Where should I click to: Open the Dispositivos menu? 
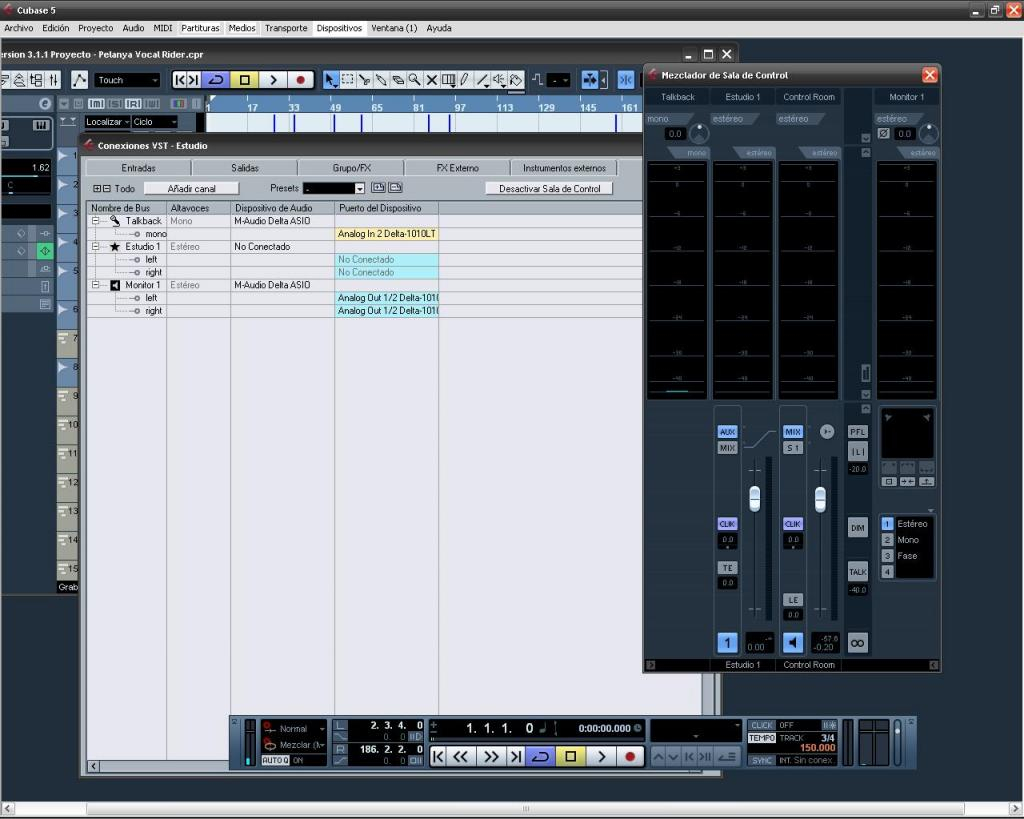click(339, 28)
